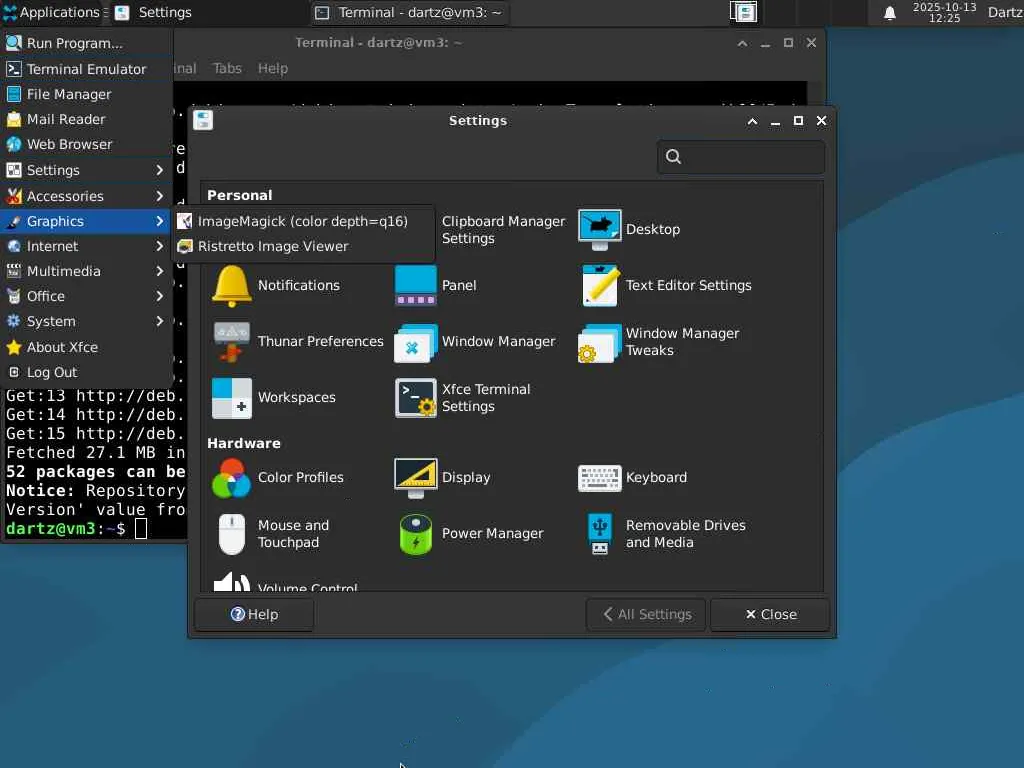Click the Close button in Settings
The height and width of the screenshot is (768, 1024).
coord(771,615)
